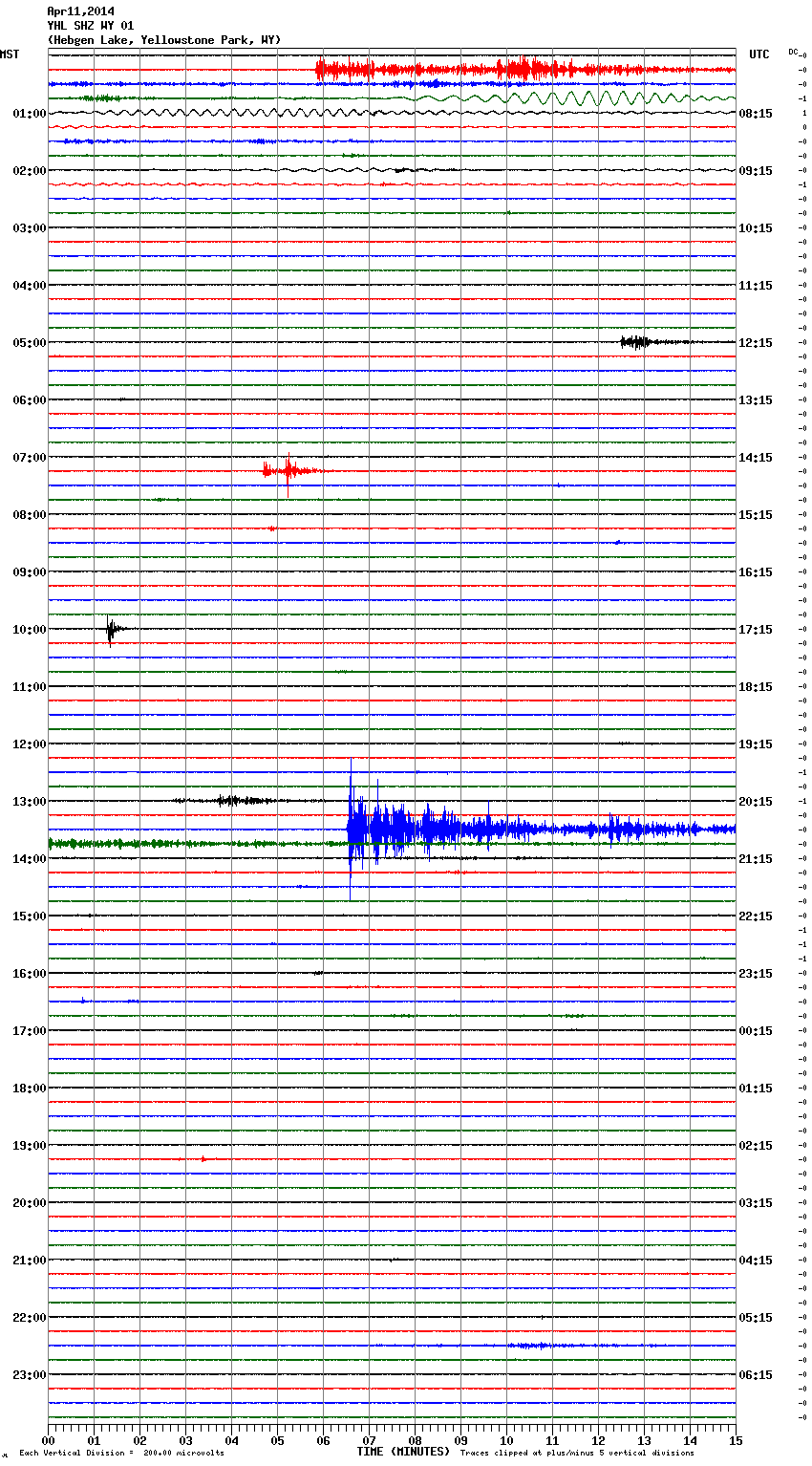This screenshot has width=812, height=1466.
Task: Click the vertical division microvolts footer note
Action: click(121, 1453)
